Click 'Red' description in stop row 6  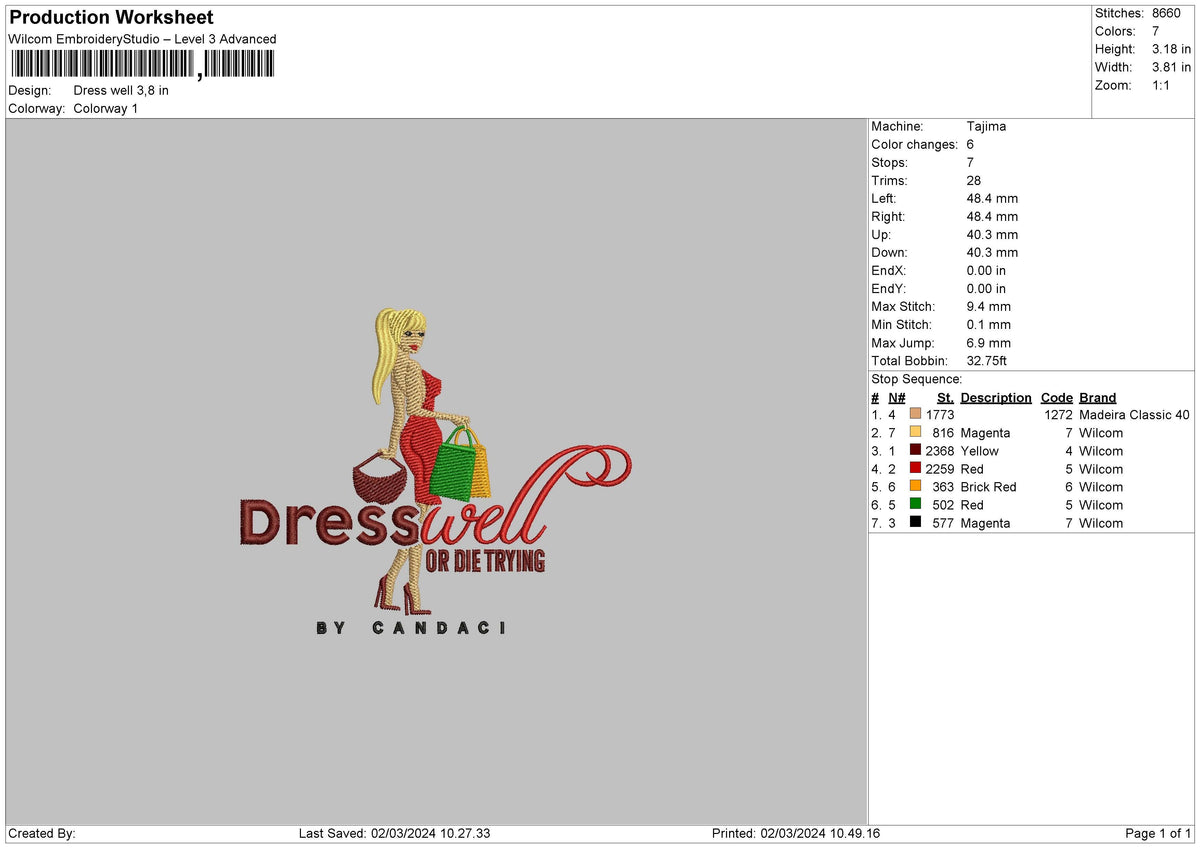(x=972, y=504)
